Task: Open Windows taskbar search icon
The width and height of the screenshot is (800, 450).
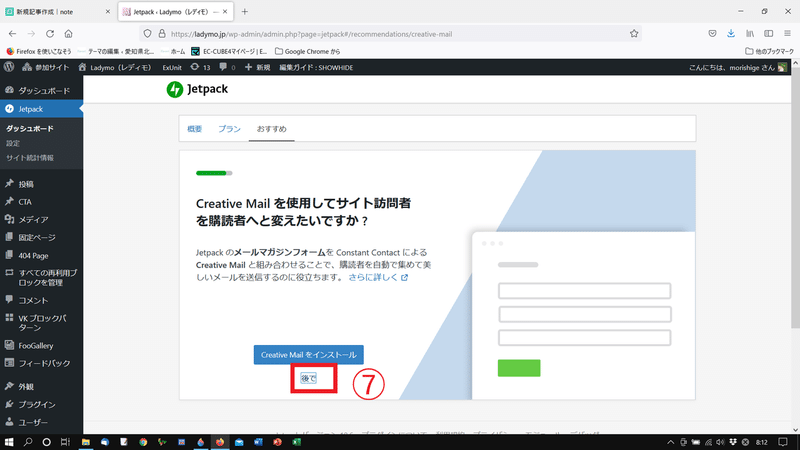Action: [28, 442]
